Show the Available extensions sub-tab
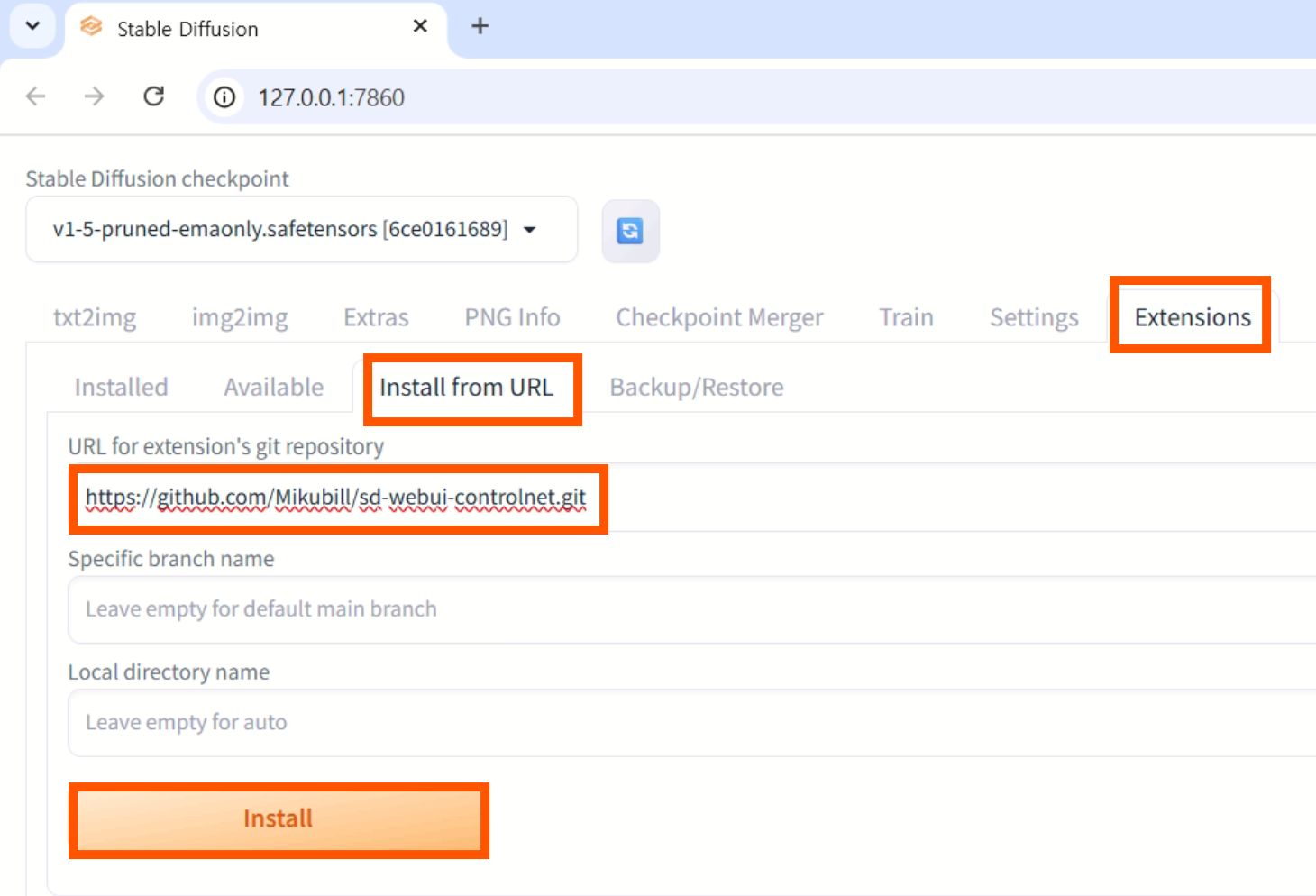Screen dimensions: 1316x896 coord(273,387)
